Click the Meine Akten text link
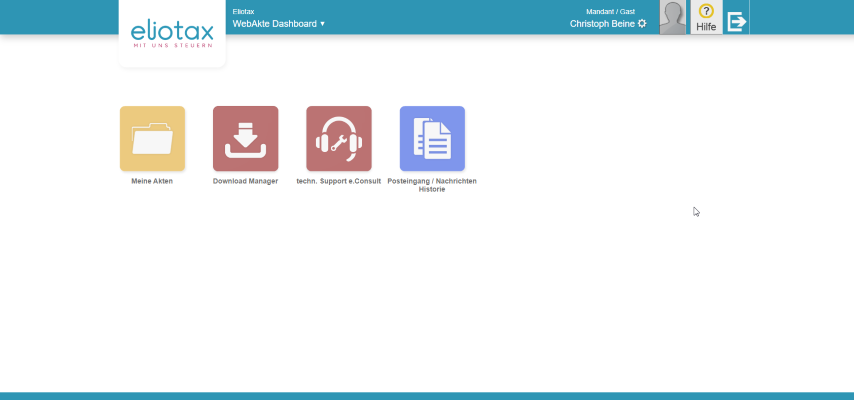Viewport: 854px width, 400px height. (152, 181)
